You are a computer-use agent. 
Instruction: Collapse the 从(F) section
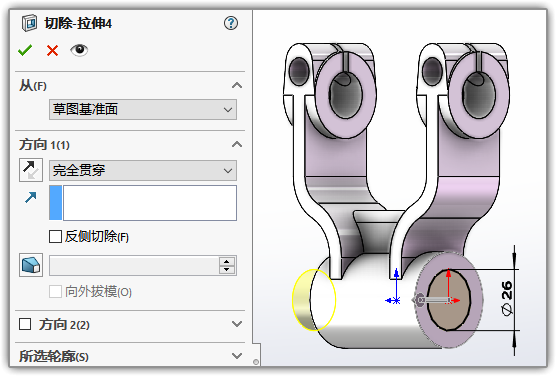(237, 85)
